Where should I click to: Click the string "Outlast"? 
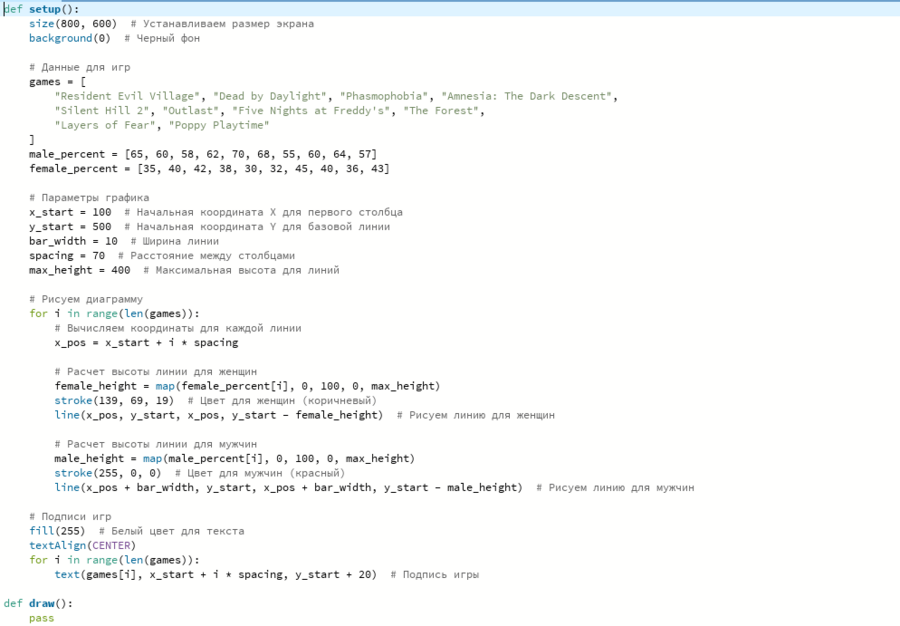(x=191, y=111)
